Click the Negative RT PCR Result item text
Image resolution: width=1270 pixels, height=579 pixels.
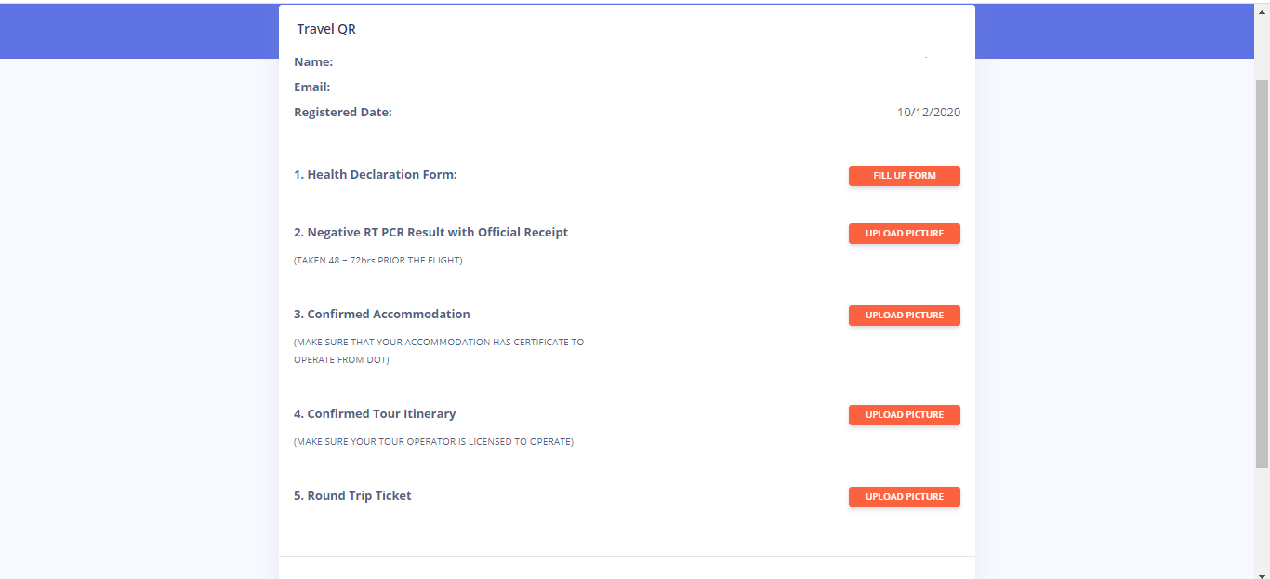pos(430,232)
